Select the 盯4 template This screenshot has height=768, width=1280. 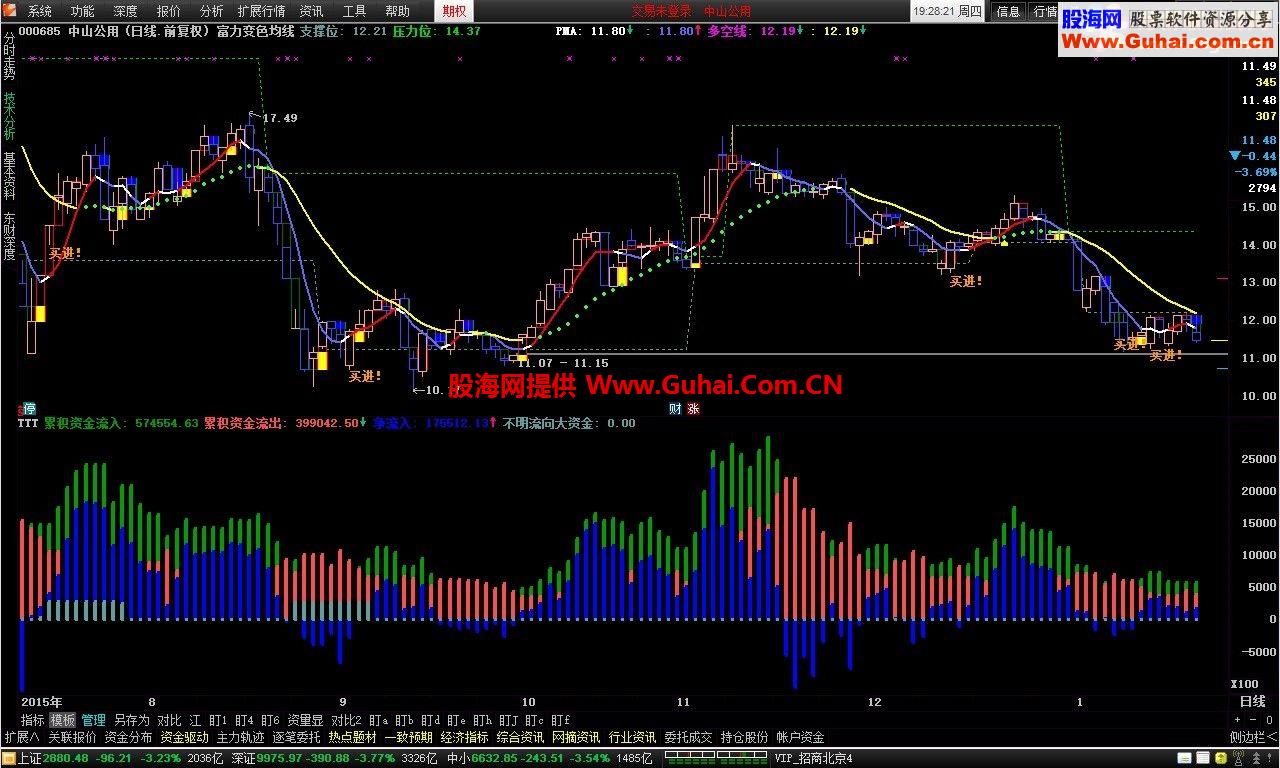tap(244, 720)
